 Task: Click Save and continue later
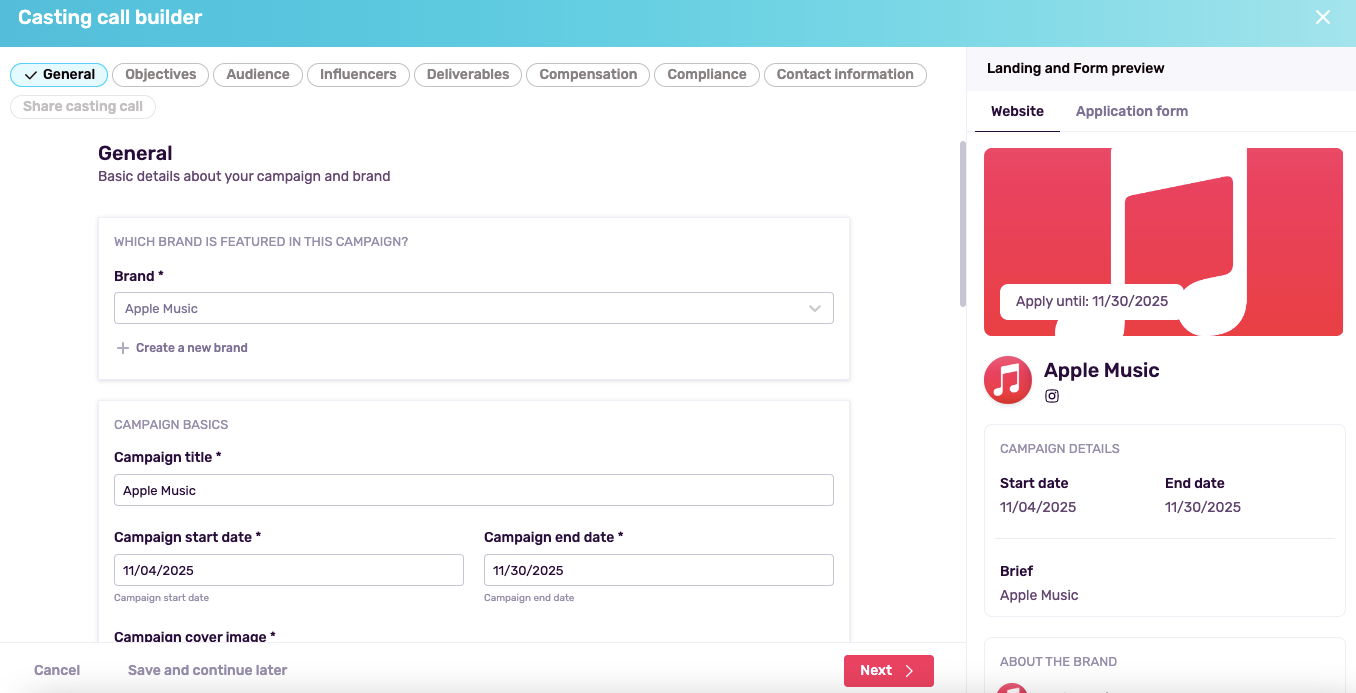click(207, 670)
